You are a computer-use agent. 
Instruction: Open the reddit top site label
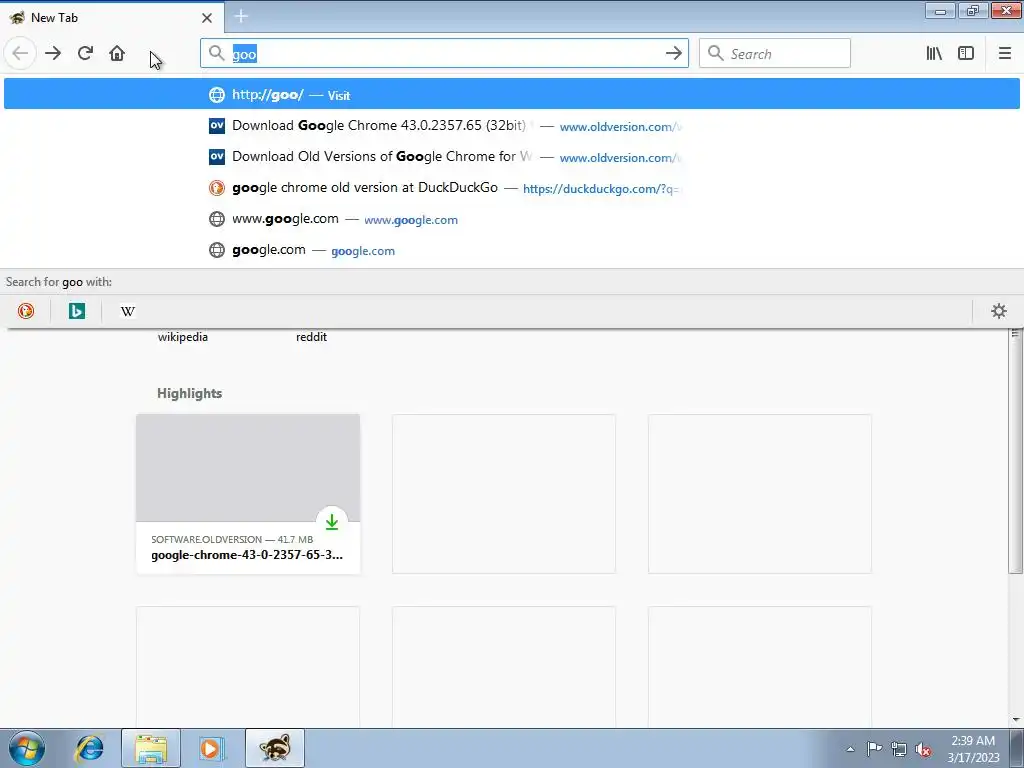click(x=312, y=337)
